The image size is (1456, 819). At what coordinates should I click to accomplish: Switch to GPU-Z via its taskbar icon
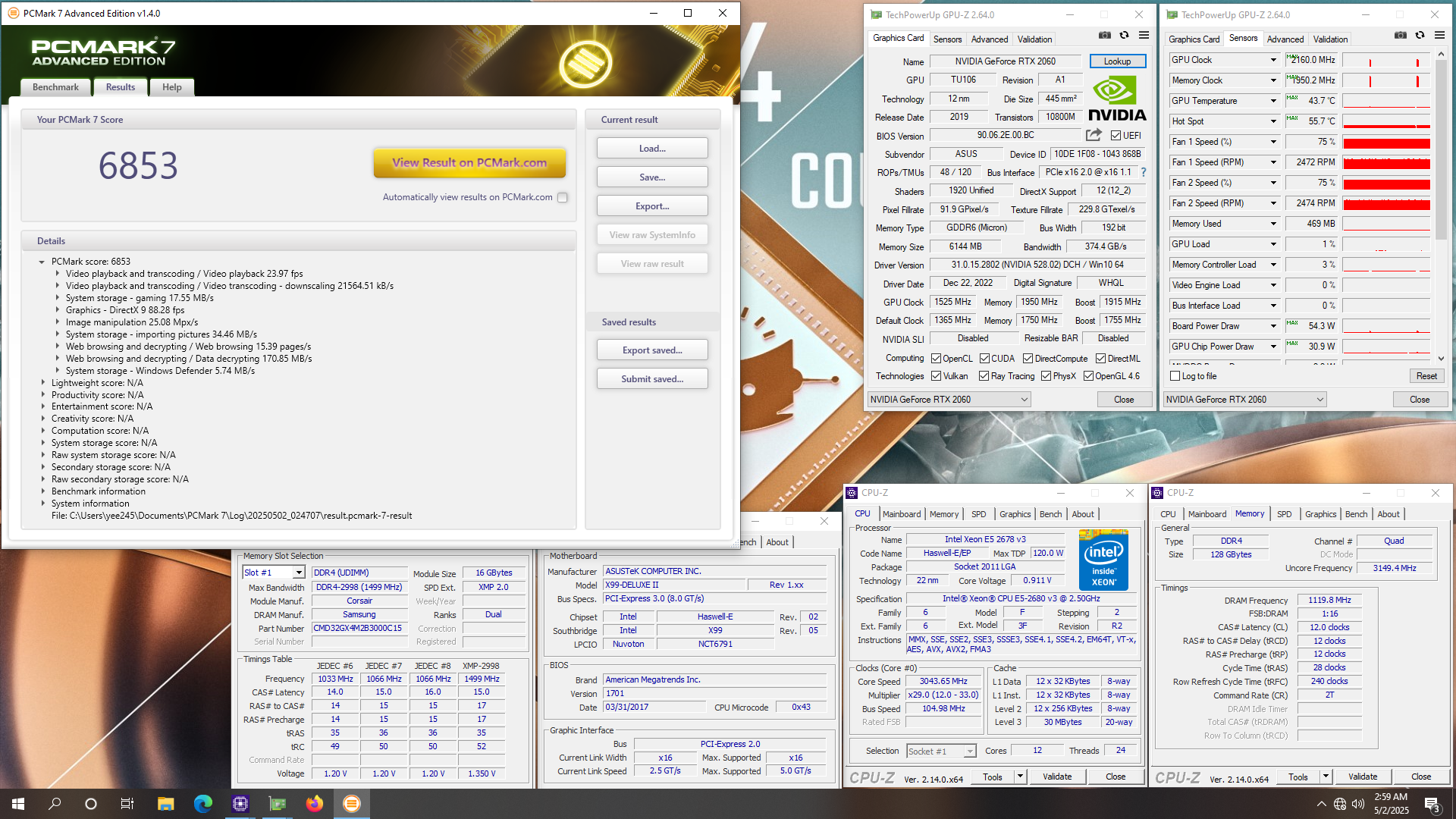[278, 804]
